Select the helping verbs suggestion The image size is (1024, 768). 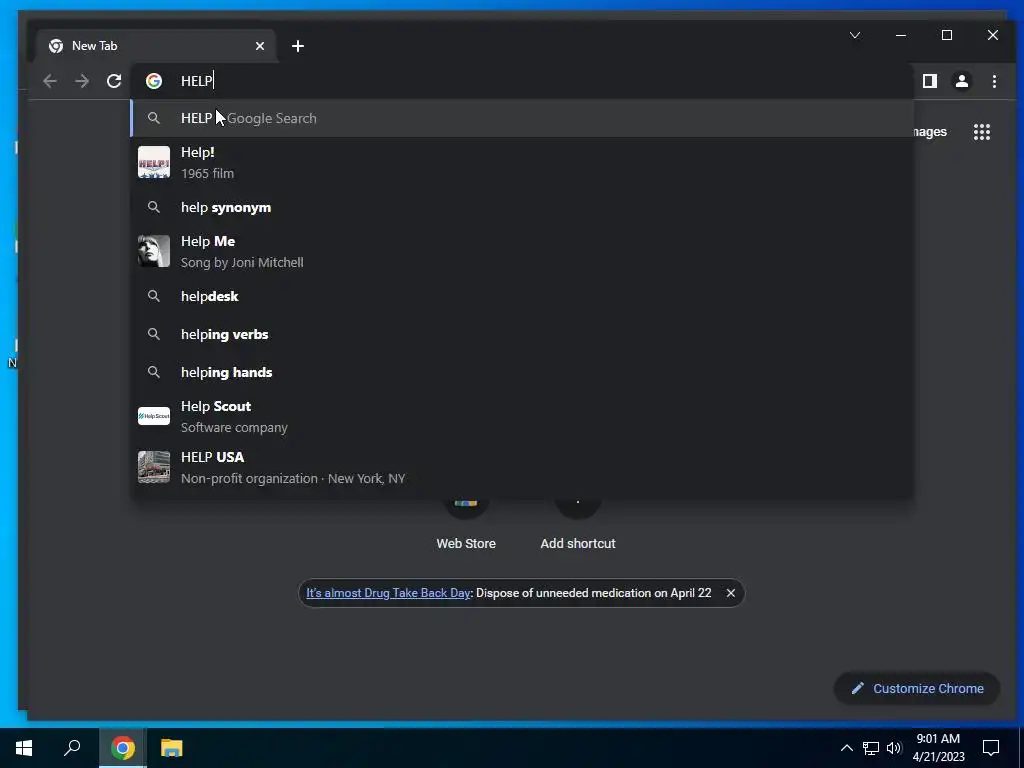(522, 334)
